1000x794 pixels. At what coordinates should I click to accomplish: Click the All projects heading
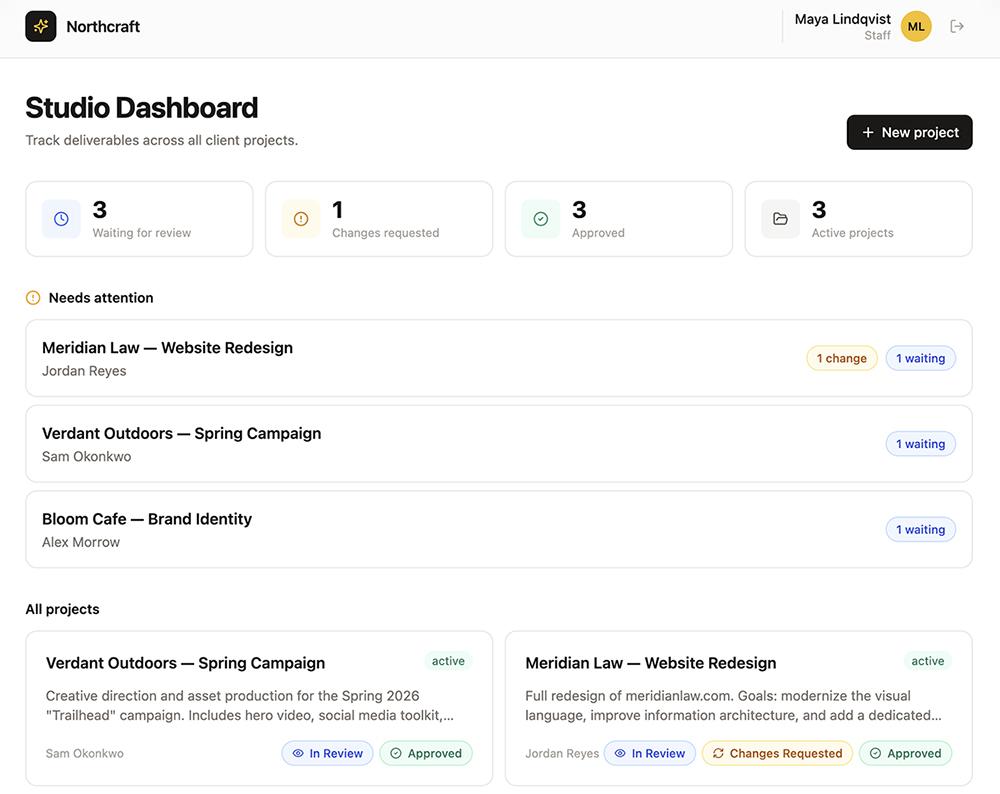tap(62, 609)
